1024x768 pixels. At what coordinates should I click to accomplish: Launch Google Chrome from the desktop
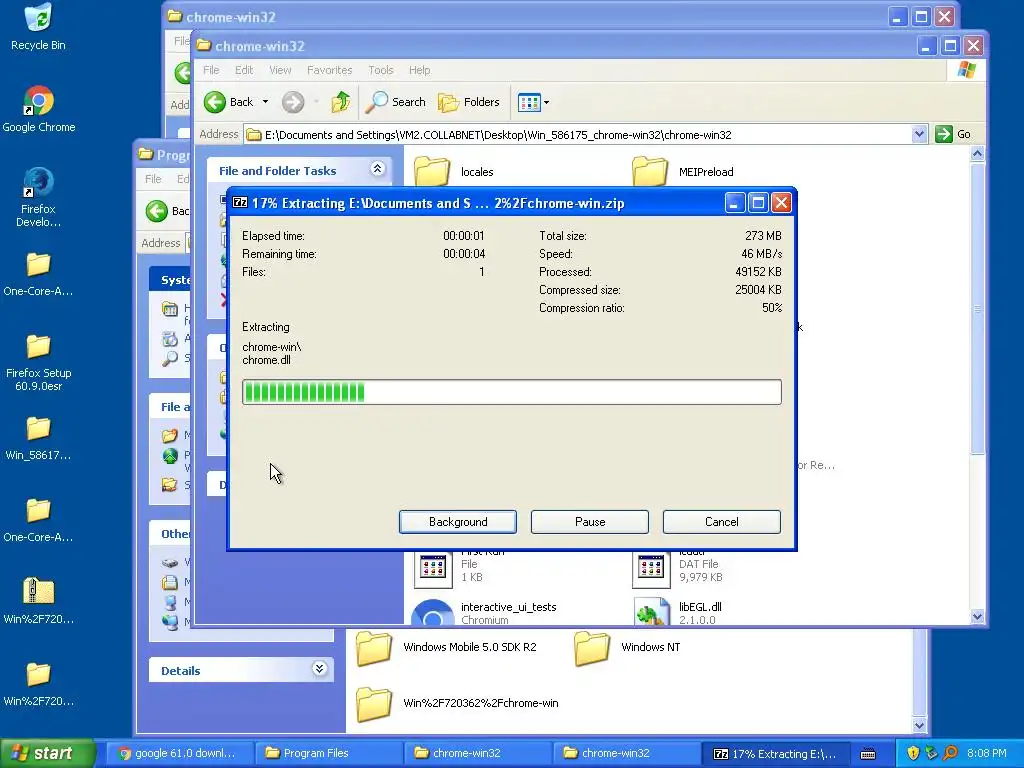pyautogui.click(x=39, y=109)
